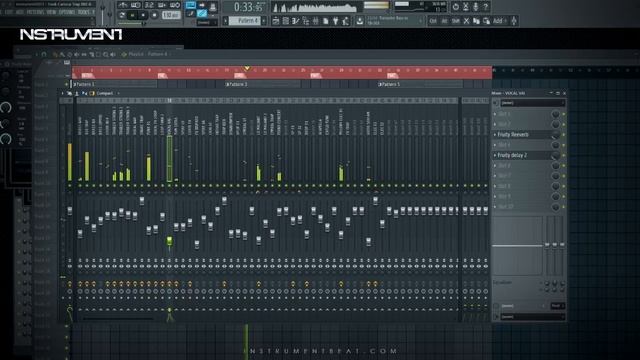640x360 pixels.
Task: Expand the Fruity delay 2 slot arrow
Action: pyautogui.click(x=495, y=155)
